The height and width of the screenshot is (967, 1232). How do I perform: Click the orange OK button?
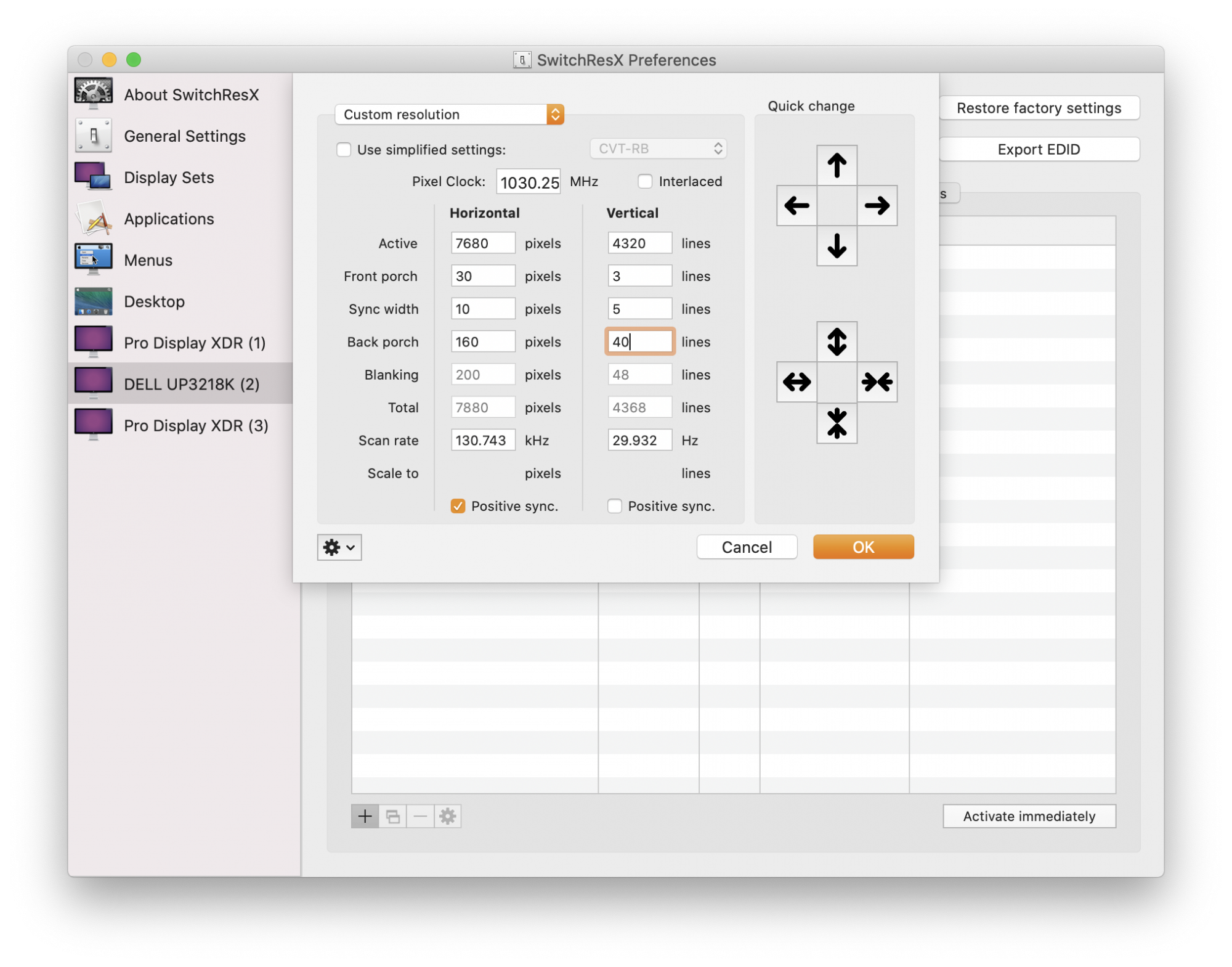click(862, 547)
